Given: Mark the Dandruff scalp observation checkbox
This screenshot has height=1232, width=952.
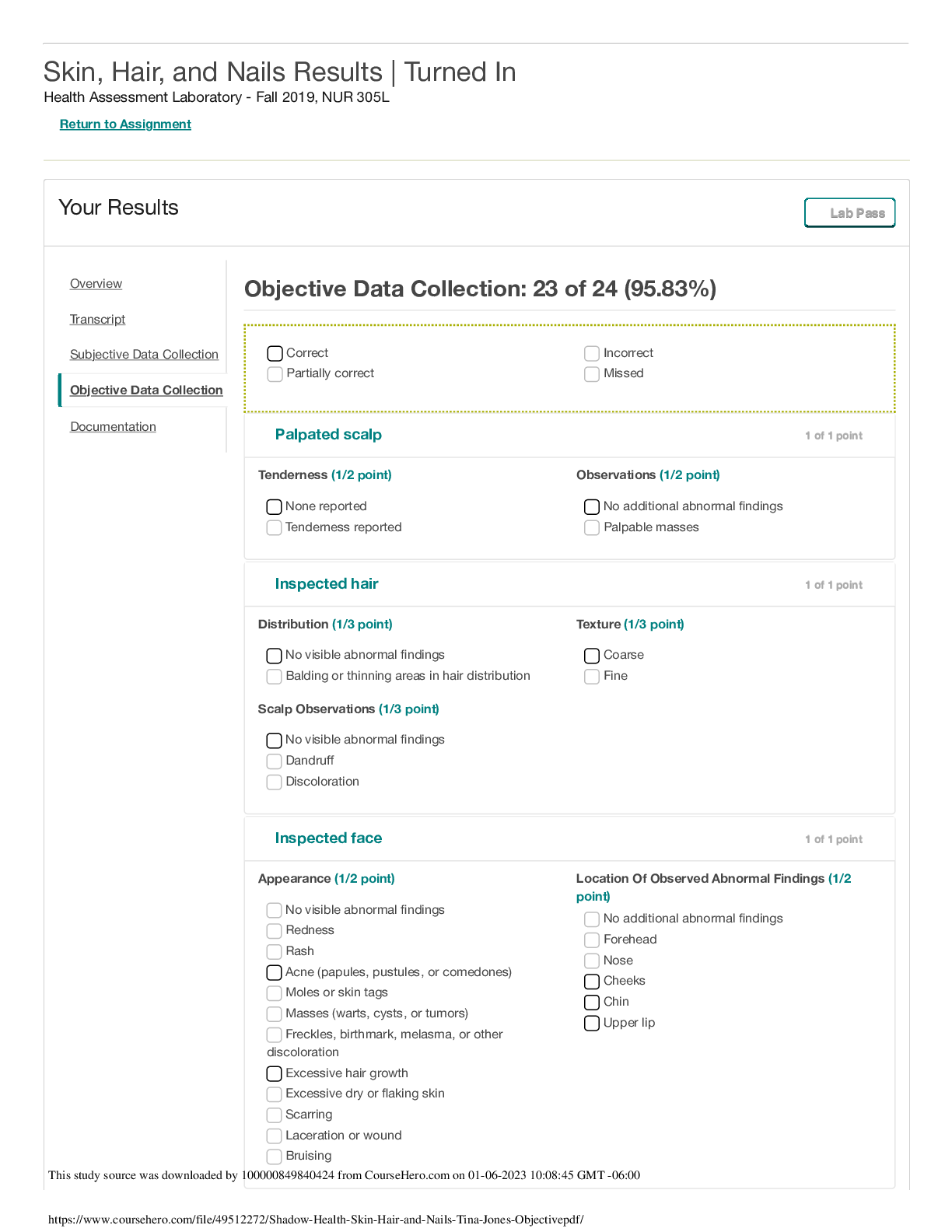Looking at the screenshot, I should point(275,761).
